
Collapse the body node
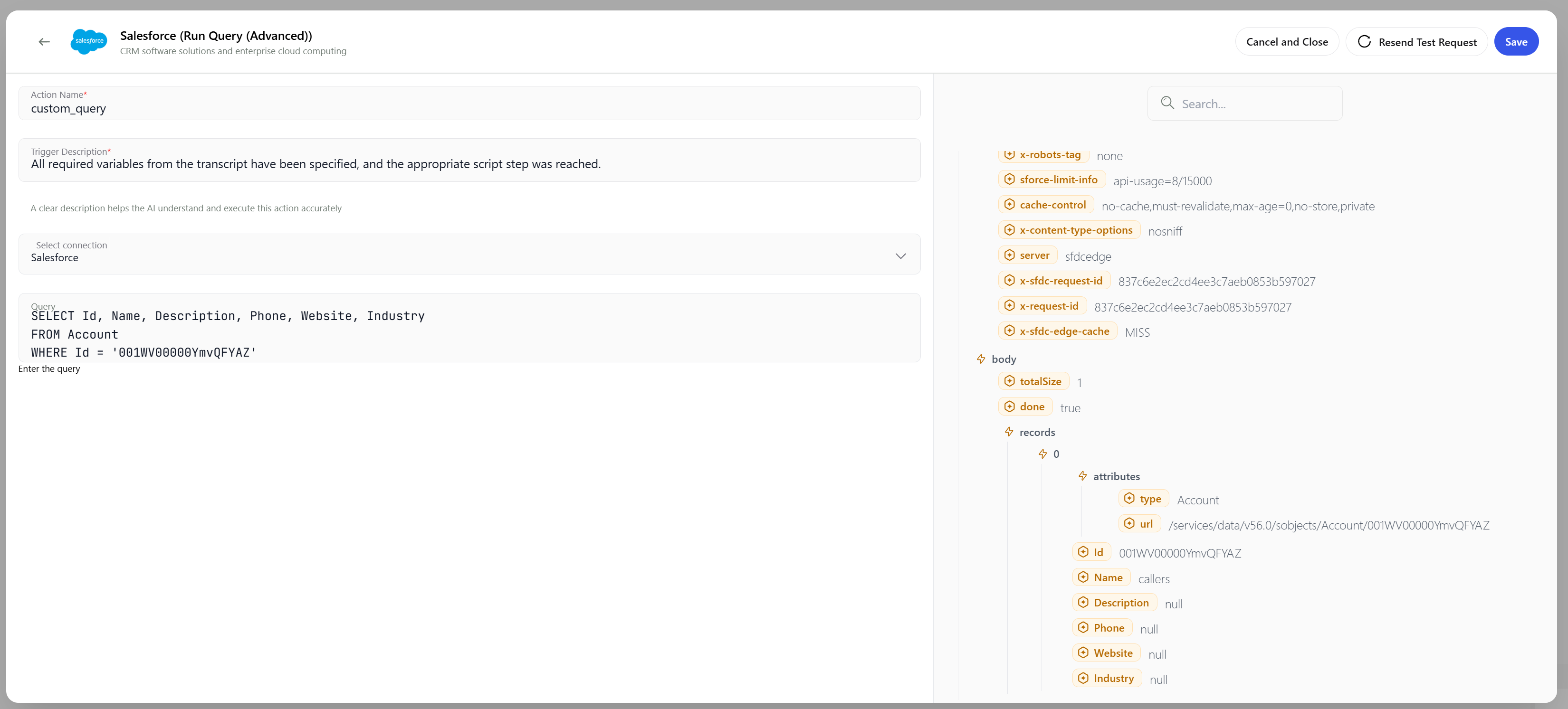click(x=981, y=359)
